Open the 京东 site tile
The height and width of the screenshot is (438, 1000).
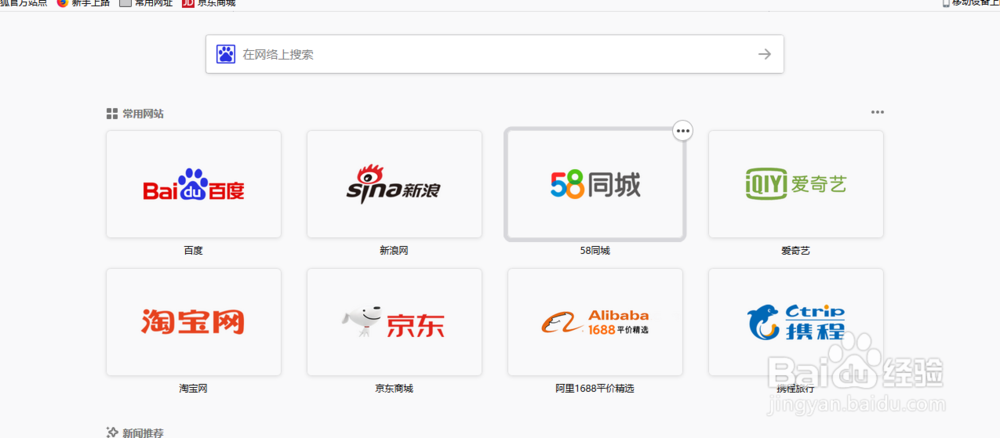(x=394, y=322)
